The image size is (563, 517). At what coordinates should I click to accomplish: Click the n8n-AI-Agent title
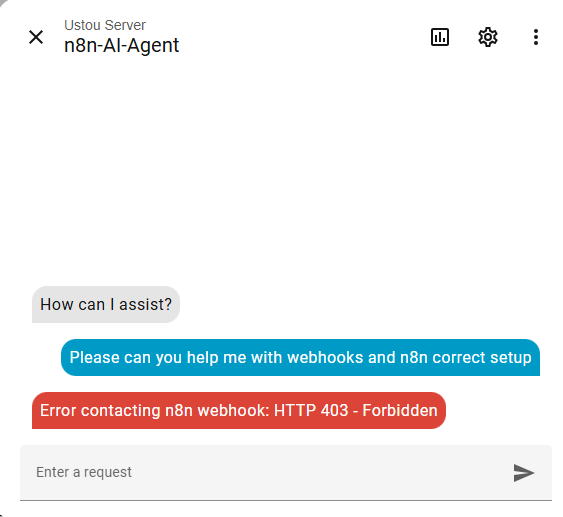121,46
